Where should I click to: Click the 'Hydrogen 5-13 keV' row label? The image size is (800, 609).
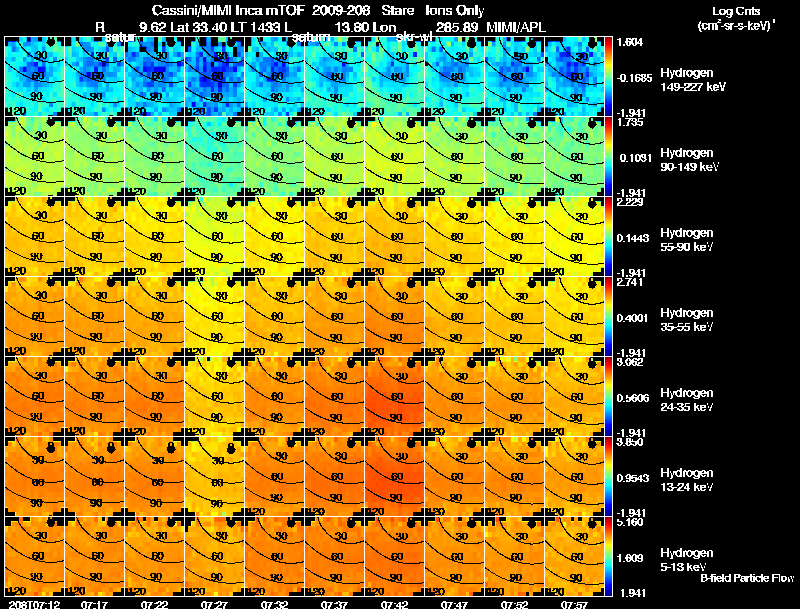coord(687,560)
